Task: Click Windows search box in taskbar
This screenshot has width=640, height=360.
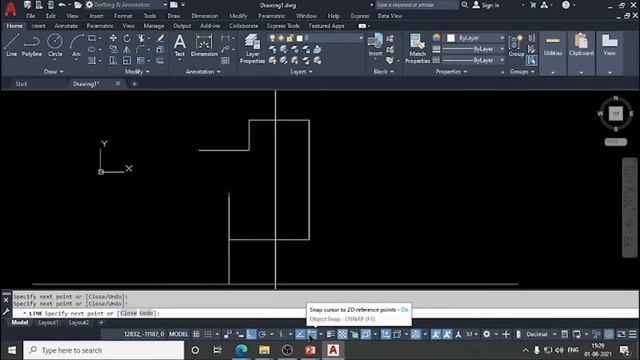Action: pyautogui.click(x=104, y=350)
